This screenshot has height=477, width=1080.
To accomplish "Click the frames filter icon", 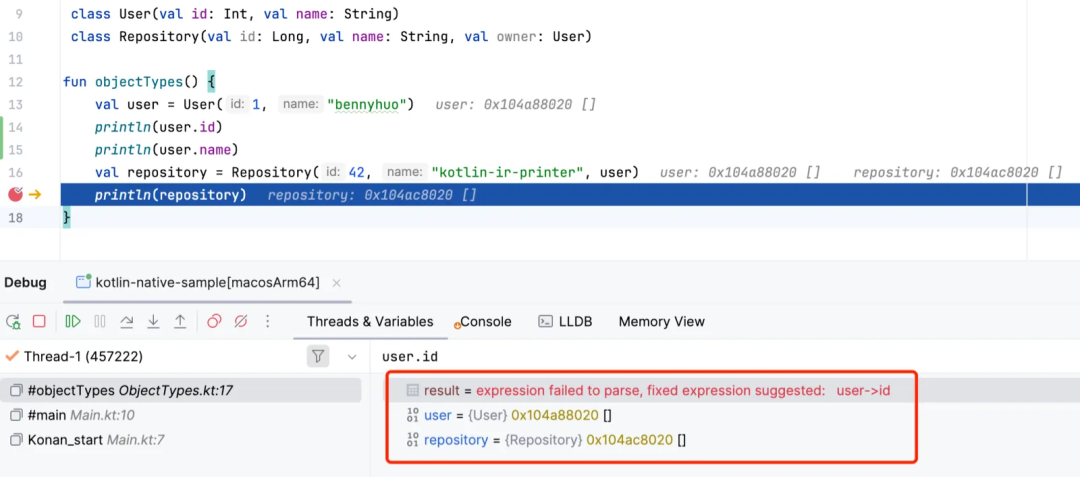I will coord(318,357).
